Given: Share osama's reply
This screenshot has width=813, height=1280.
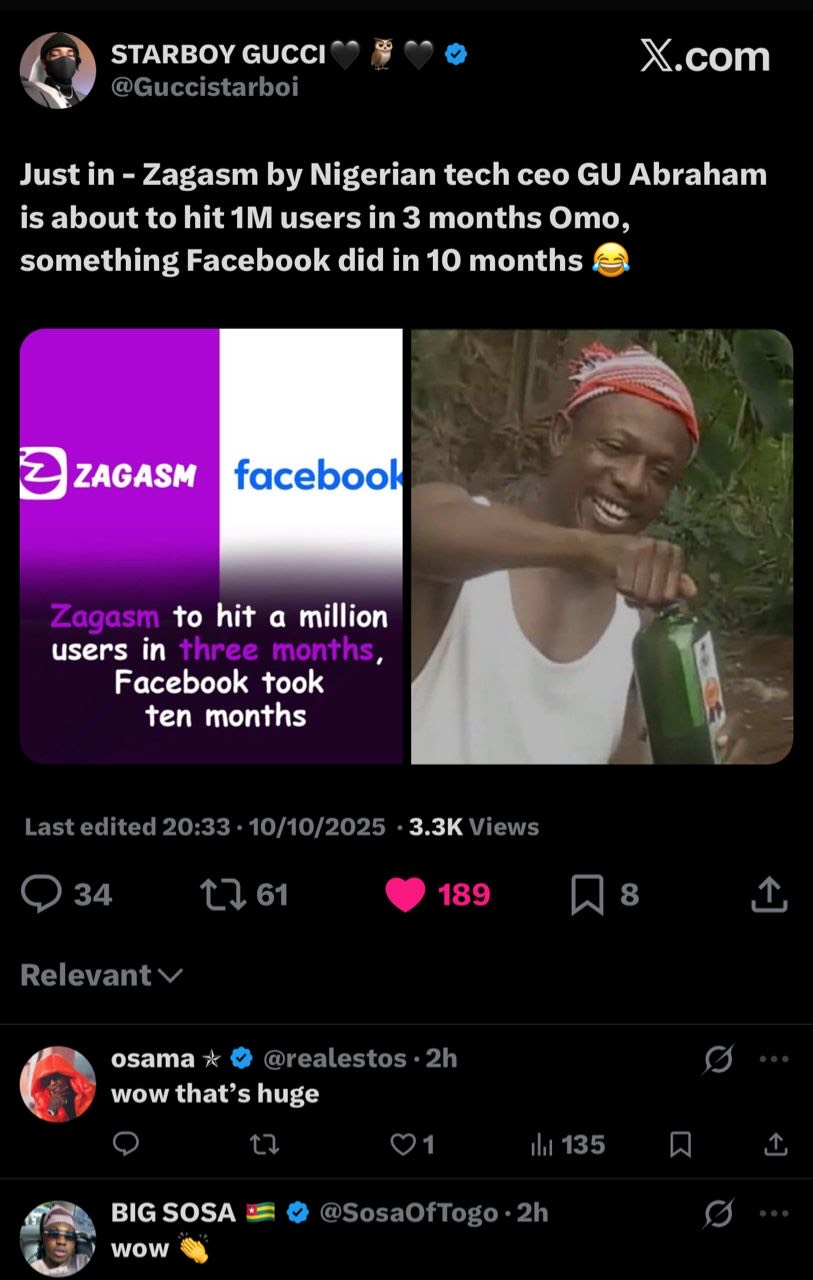Looking at the screenshot, I should (775, 1144).
